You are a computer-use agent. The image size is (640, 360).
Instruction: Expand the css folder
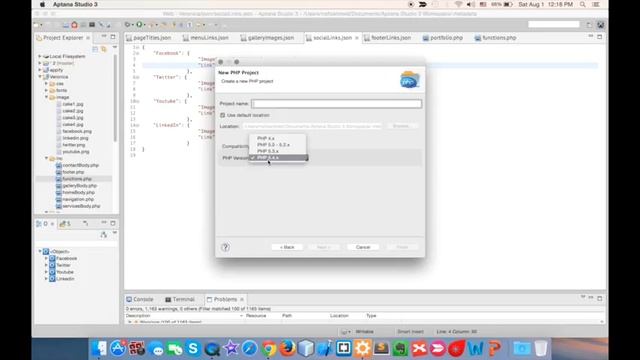[47, 84]
